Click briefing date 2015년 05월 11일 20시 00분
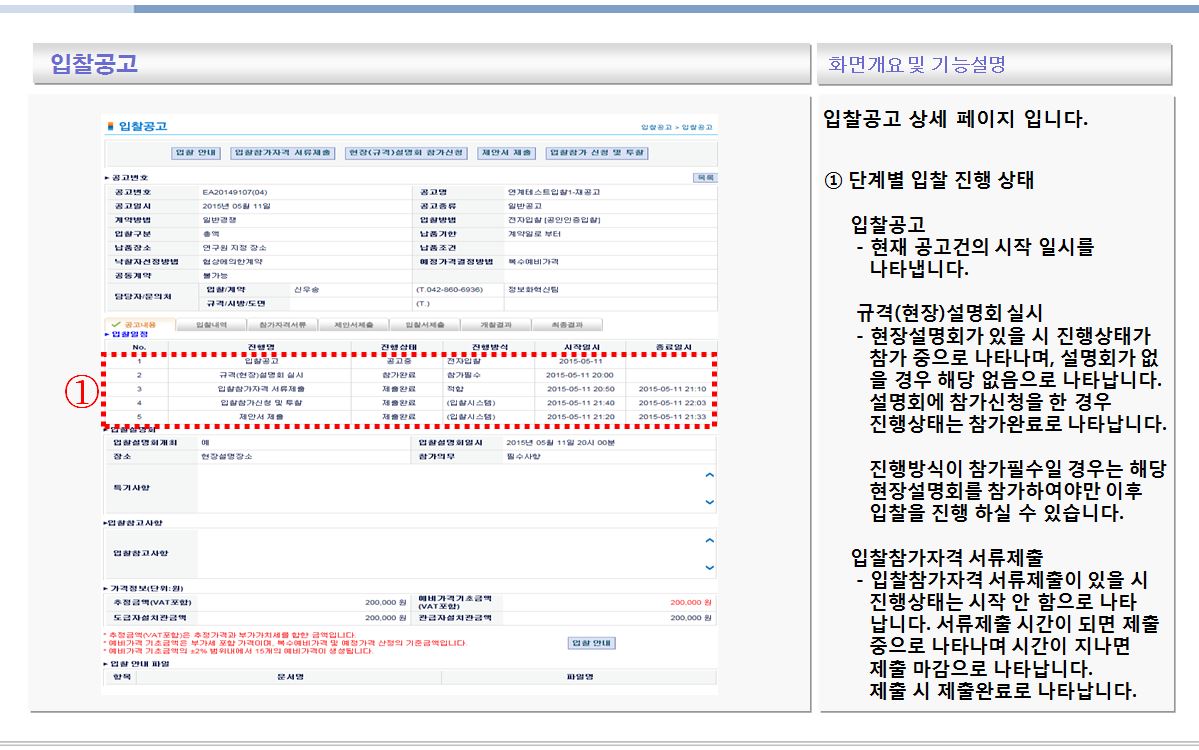This screenshot has height=750, width=1199. (561, 443)
